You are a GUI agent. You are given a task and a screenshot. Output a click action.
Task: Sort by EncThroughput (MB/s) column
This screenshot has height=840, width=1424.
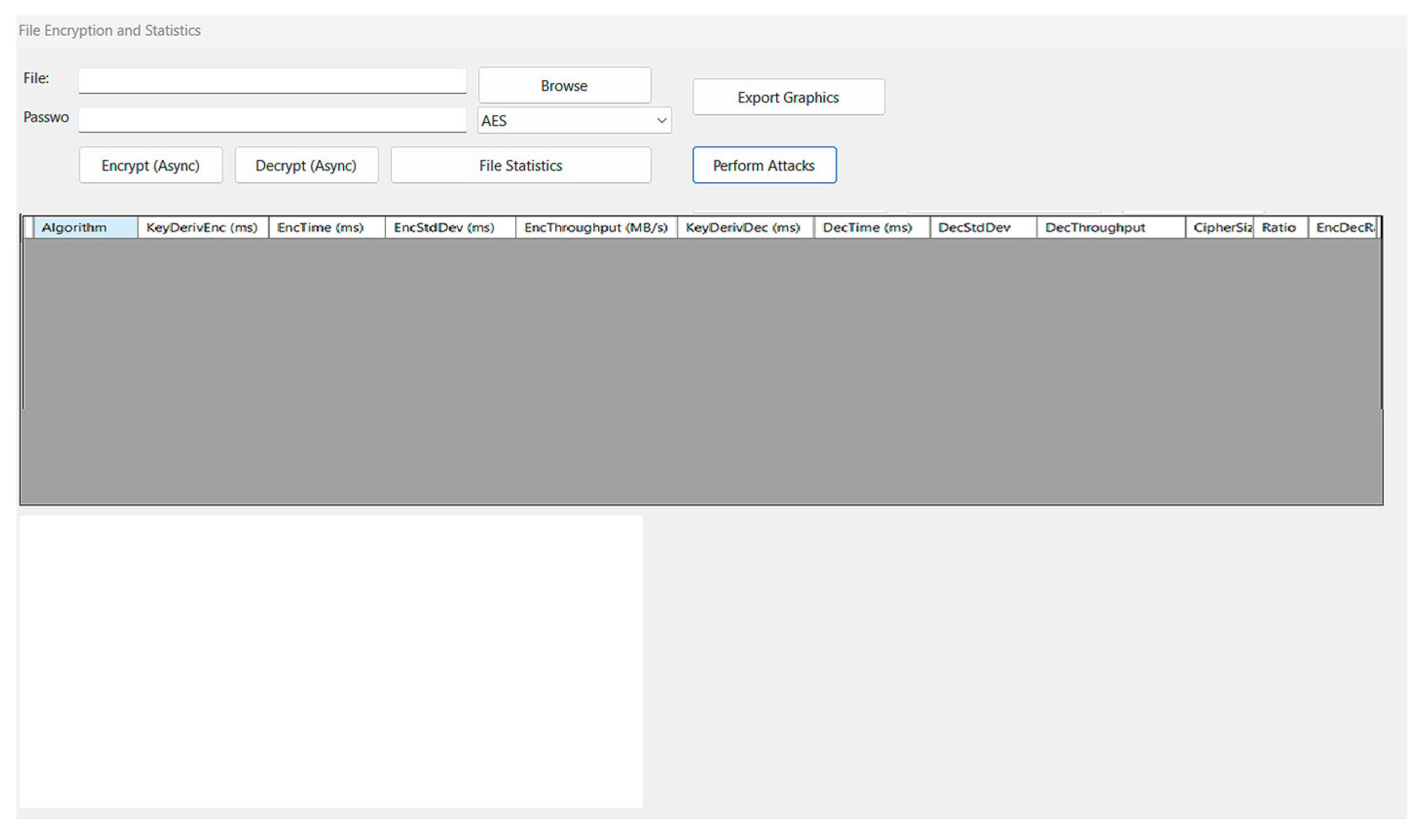coord(595,228)
